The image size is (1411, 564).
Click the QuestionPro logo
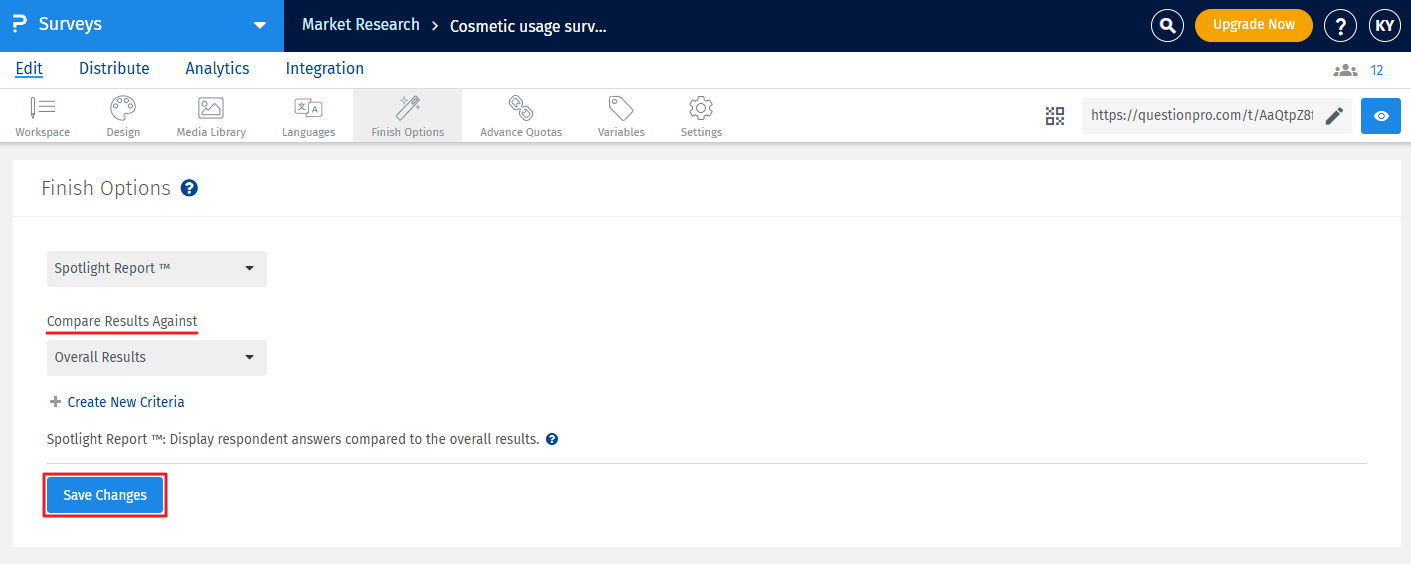coord(19,25)
